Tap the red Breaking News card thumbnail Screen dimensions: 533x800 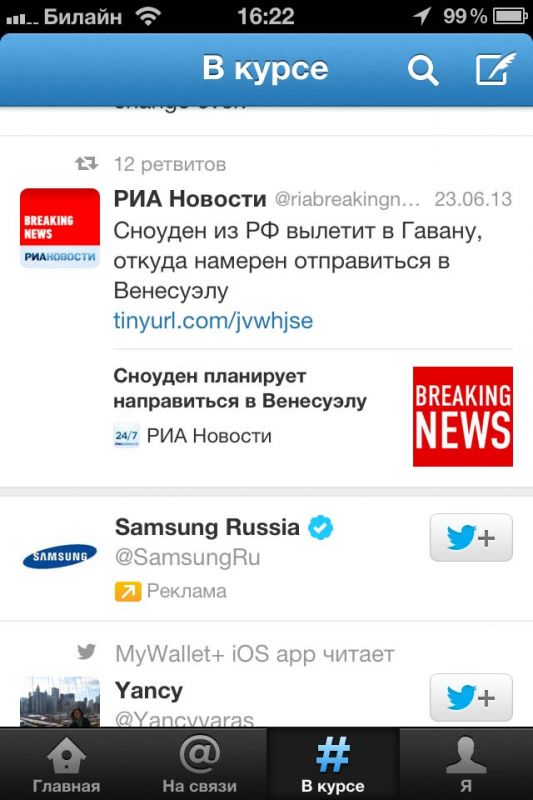tap(463, 416)
